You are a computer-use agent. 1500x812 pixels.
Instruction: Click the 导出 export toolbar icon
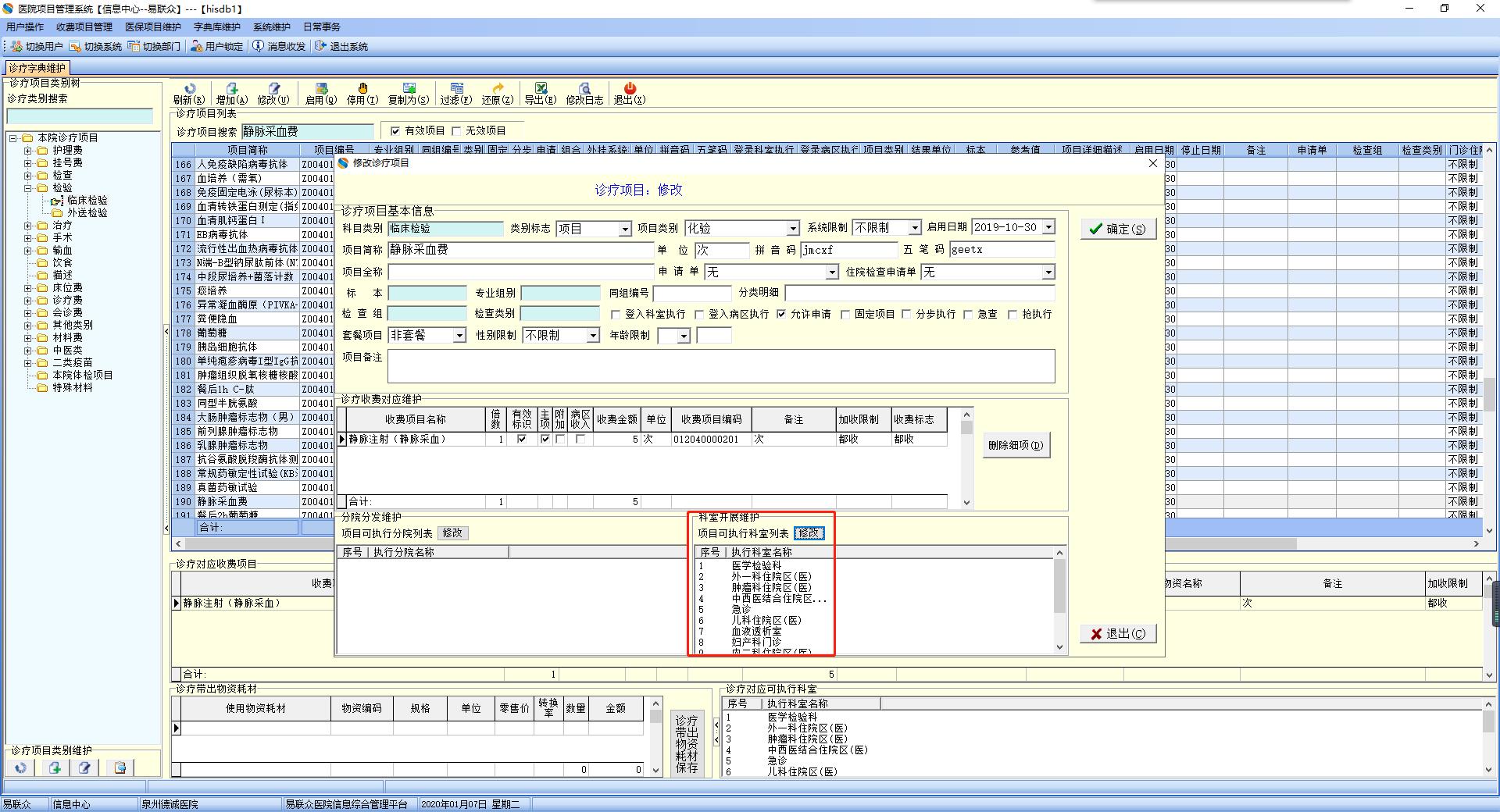pos(540,89)
